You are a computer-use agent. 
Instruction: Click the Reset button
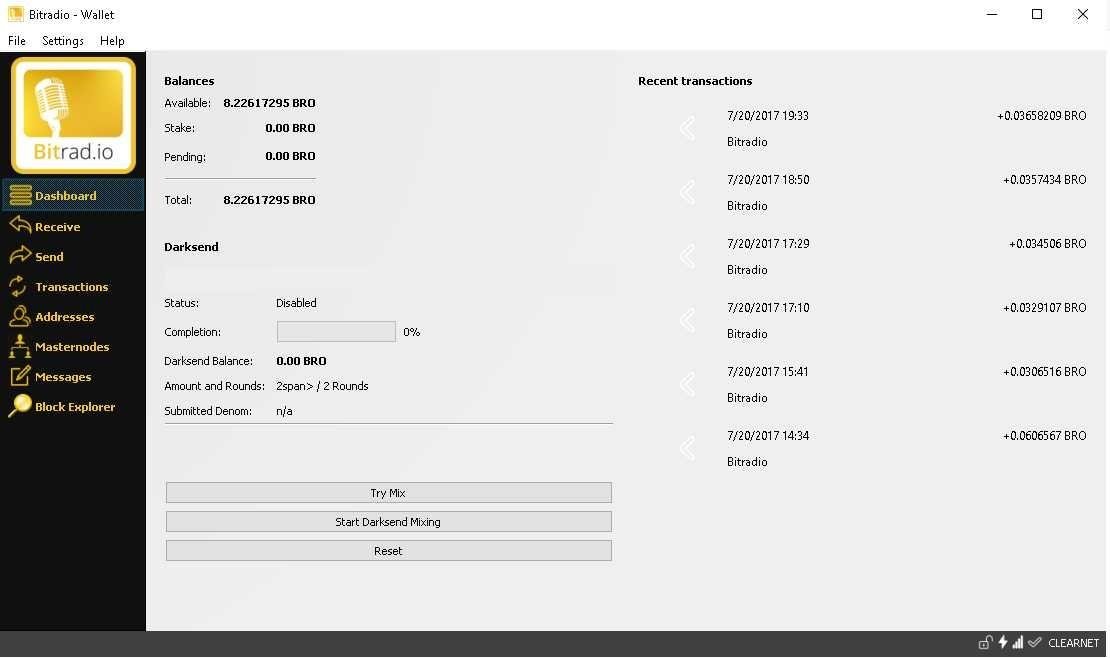[389, 551]
